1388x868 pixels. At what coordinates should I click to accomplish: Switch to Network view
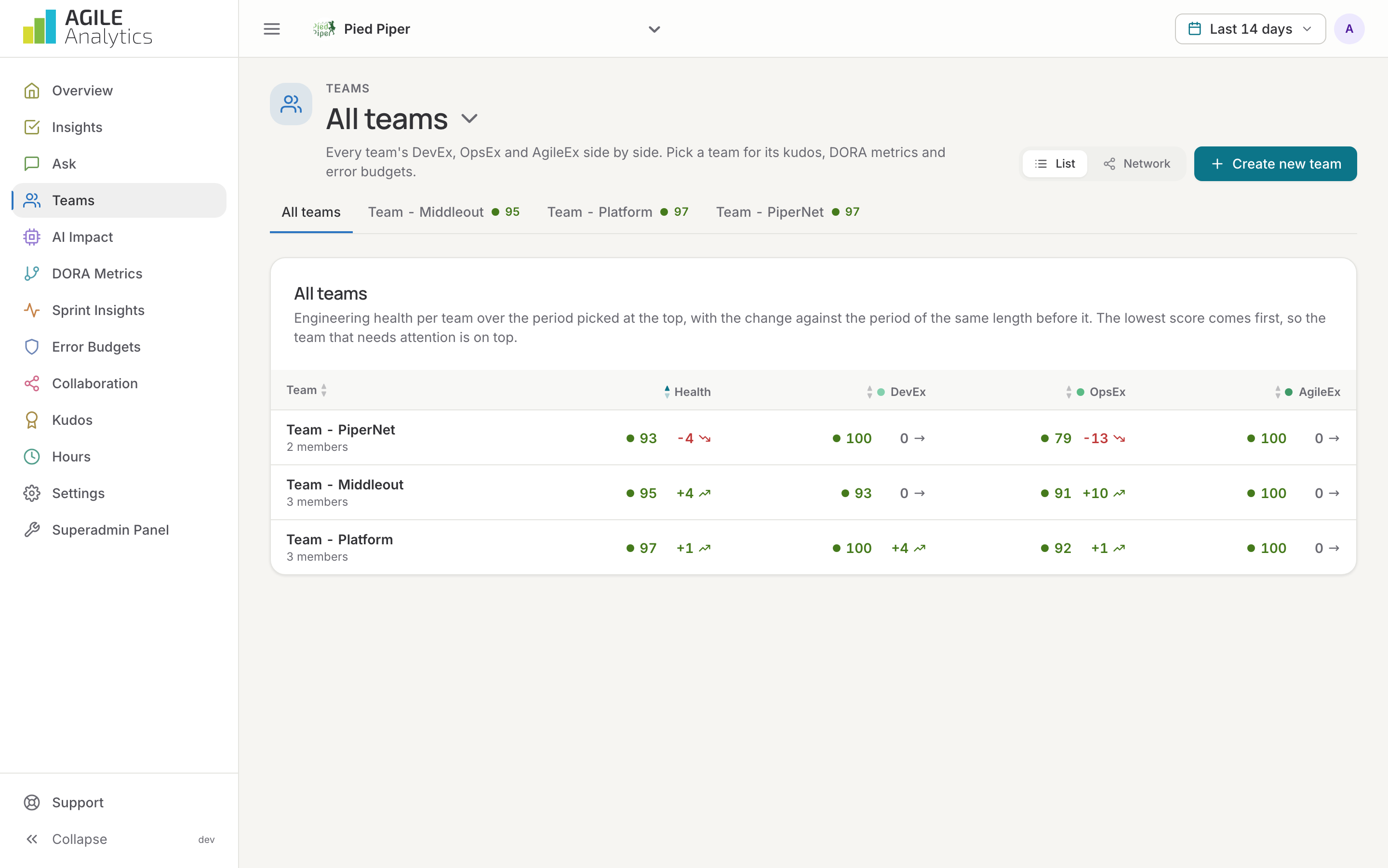pyautogui.click(x=1136, y=164)
